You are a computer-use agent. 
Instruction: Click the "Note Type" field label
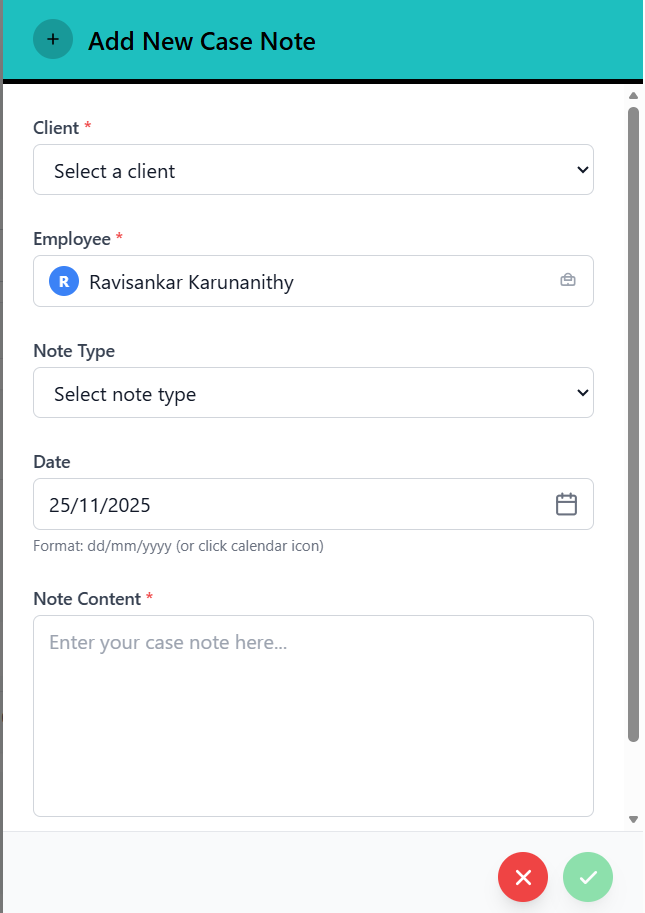click(x=74, y=351)
